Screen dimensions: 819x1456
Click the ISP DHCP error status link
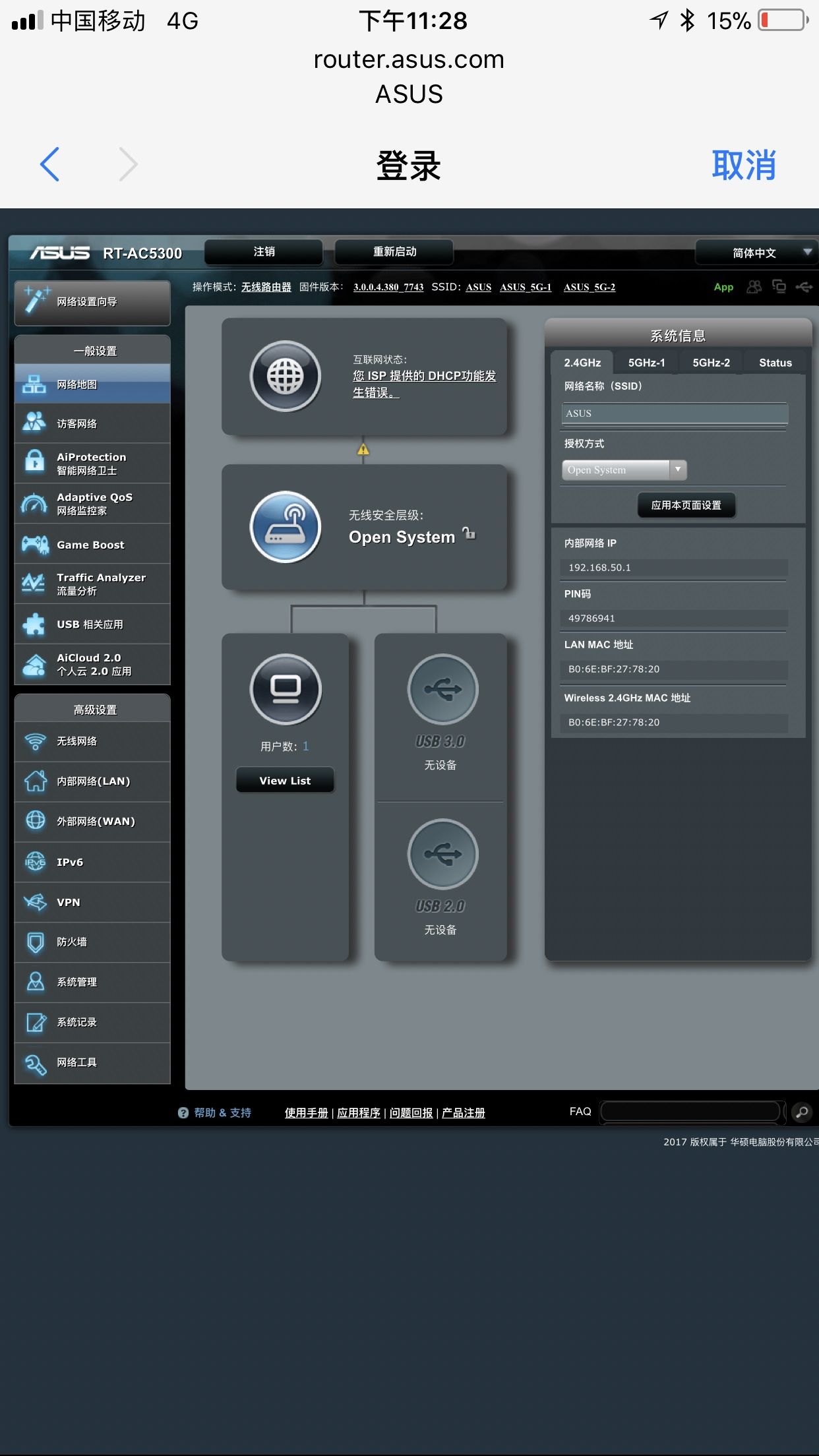tap(424, 384)
